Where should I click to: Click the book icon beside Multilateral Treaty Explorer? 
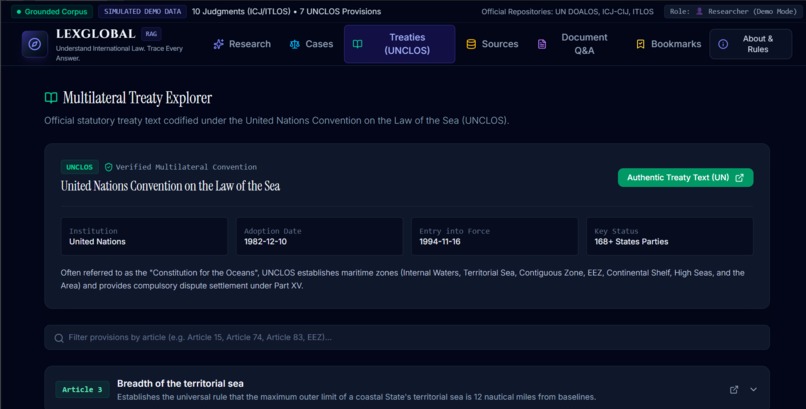pos(51,98)
